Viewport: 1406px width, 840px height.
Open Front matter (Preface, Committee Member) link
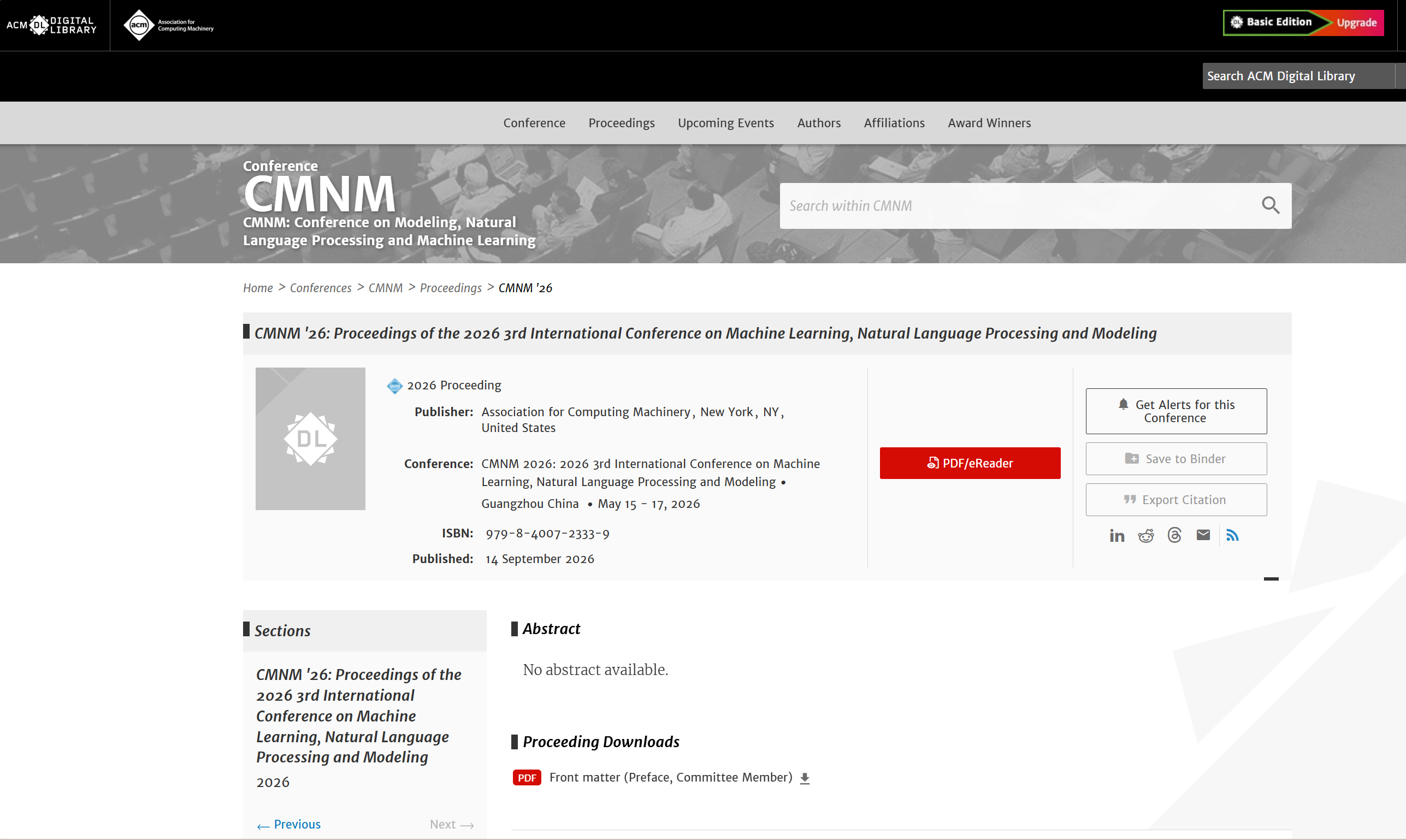[670, 777]
